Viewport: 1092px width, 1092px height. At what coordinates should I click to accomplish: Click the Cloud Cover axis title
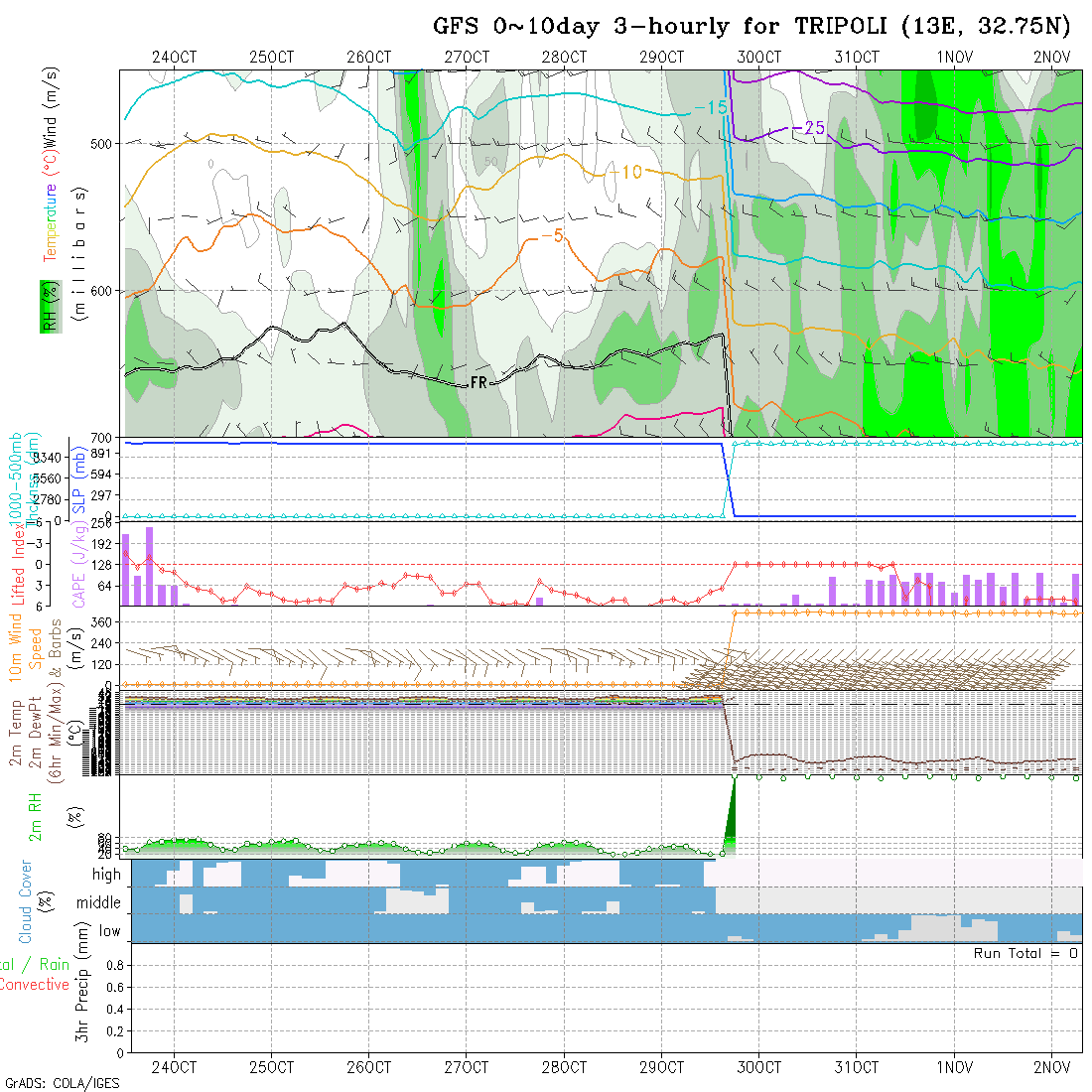[x=26, y=901]
